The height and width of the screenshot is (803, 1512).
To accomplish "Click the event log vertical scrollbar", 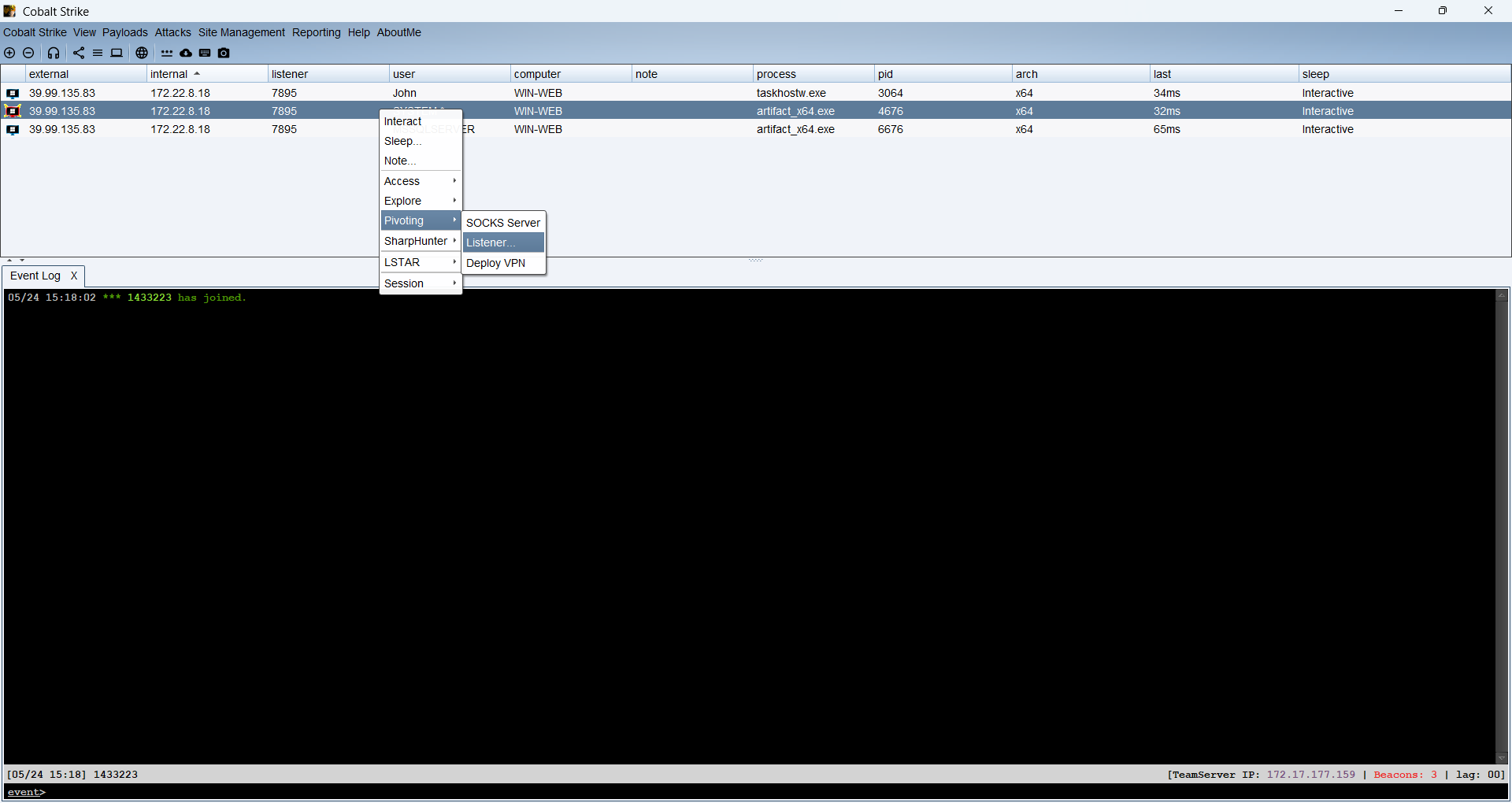I will [1502, 527].
